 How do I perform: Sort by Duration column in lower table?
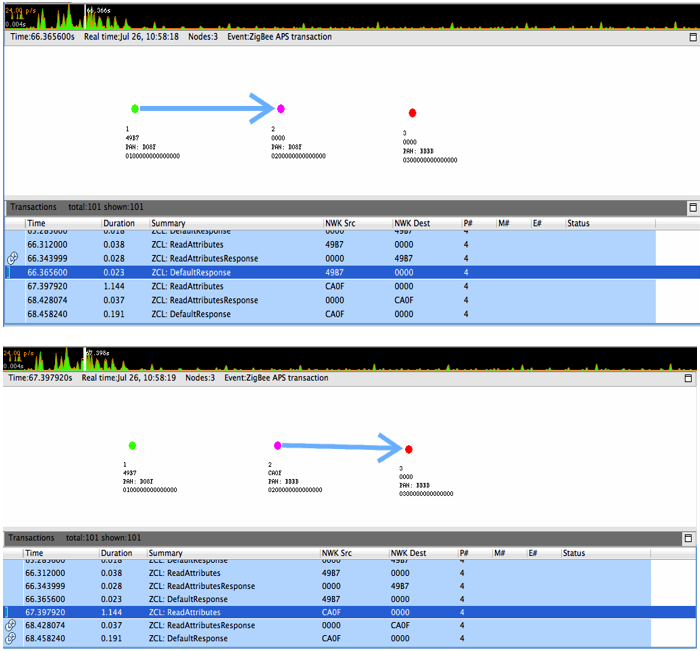[x=123, y=553]
